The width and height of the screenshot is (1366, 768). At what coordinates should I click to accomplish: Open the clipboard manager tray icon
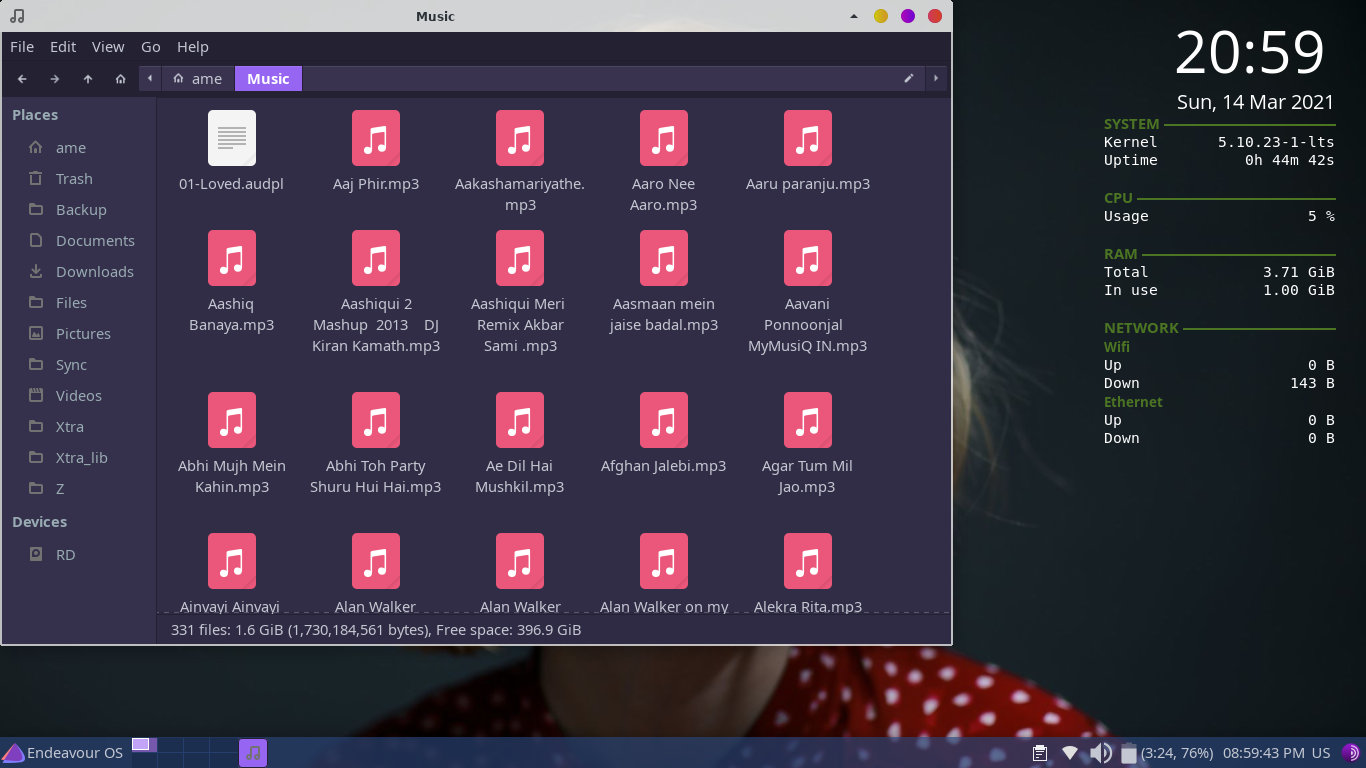1040,753
